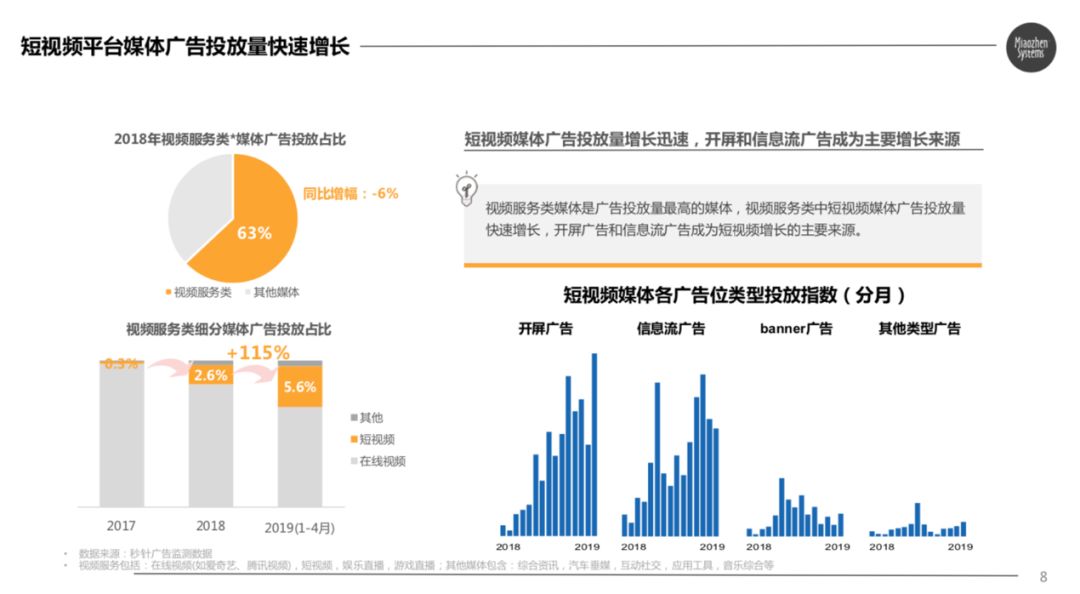Click the curved arrow between 2018 and 2019 bars
Screen dimensions: 1080x594
coord(255,375)
